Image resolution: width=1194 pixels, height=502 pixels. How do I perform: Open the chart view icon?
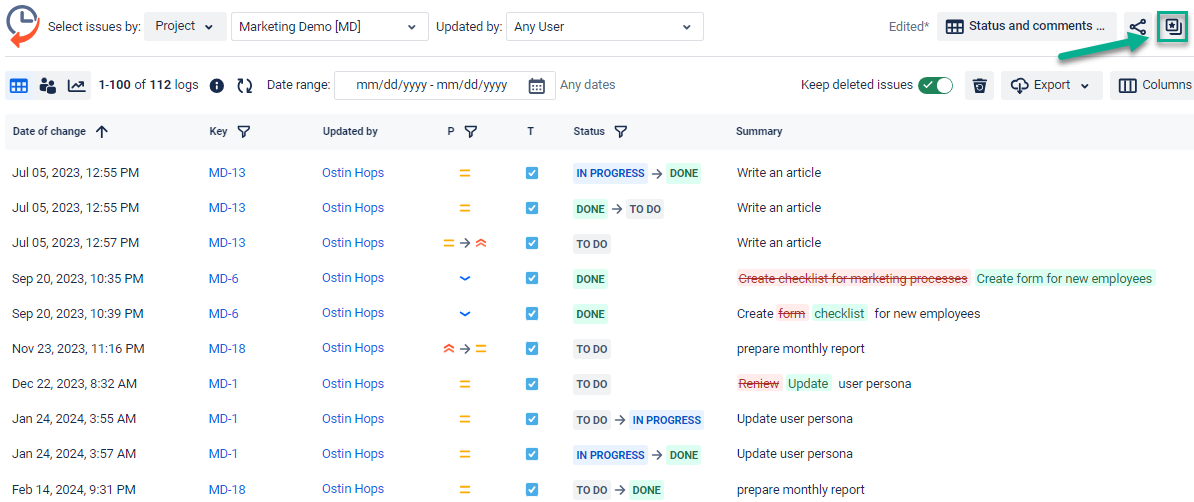76,86
